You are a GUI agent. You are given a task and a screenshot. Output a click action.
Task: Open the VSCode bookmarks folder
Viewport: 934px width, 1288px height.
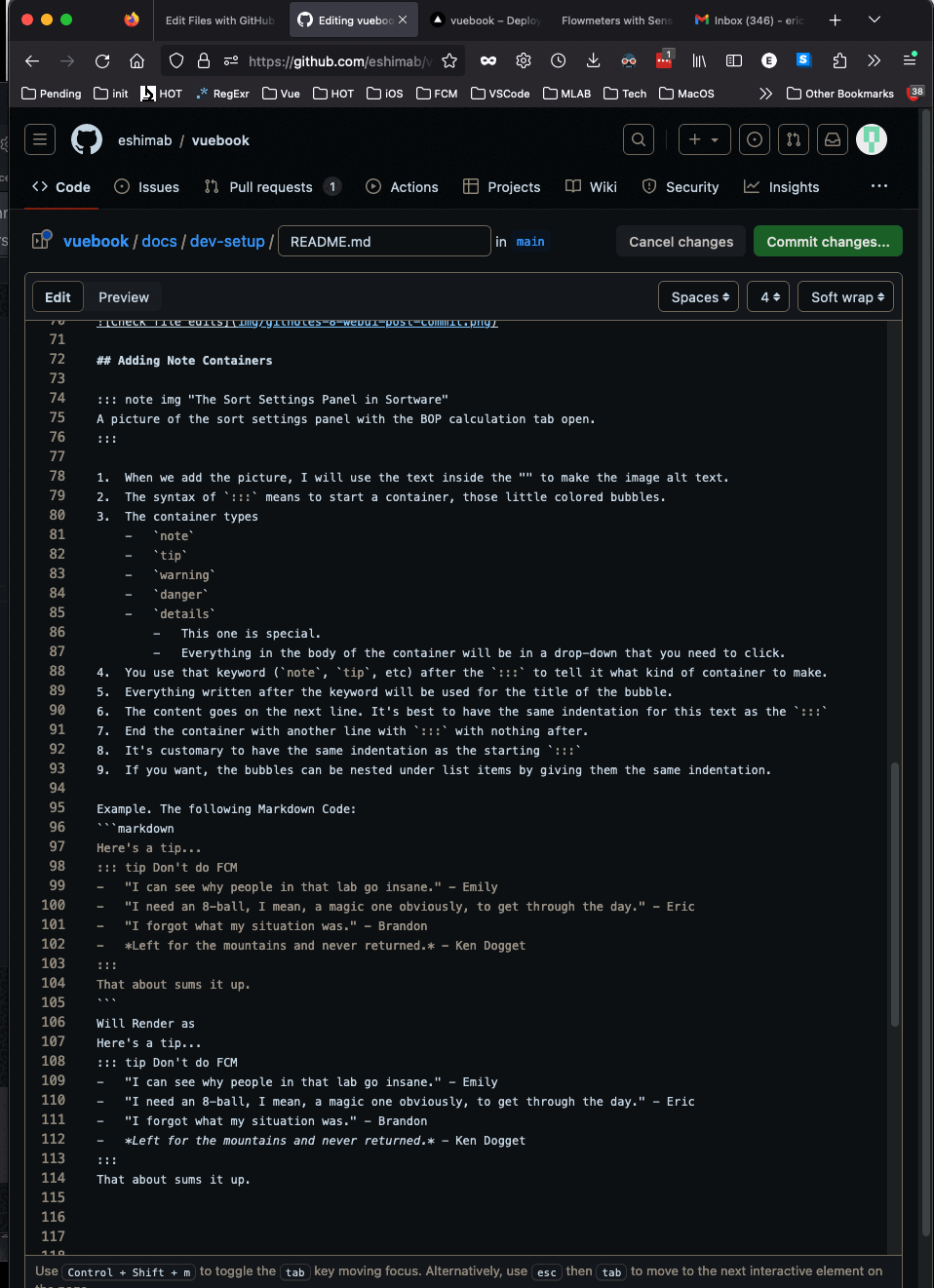tap(500, 94)
